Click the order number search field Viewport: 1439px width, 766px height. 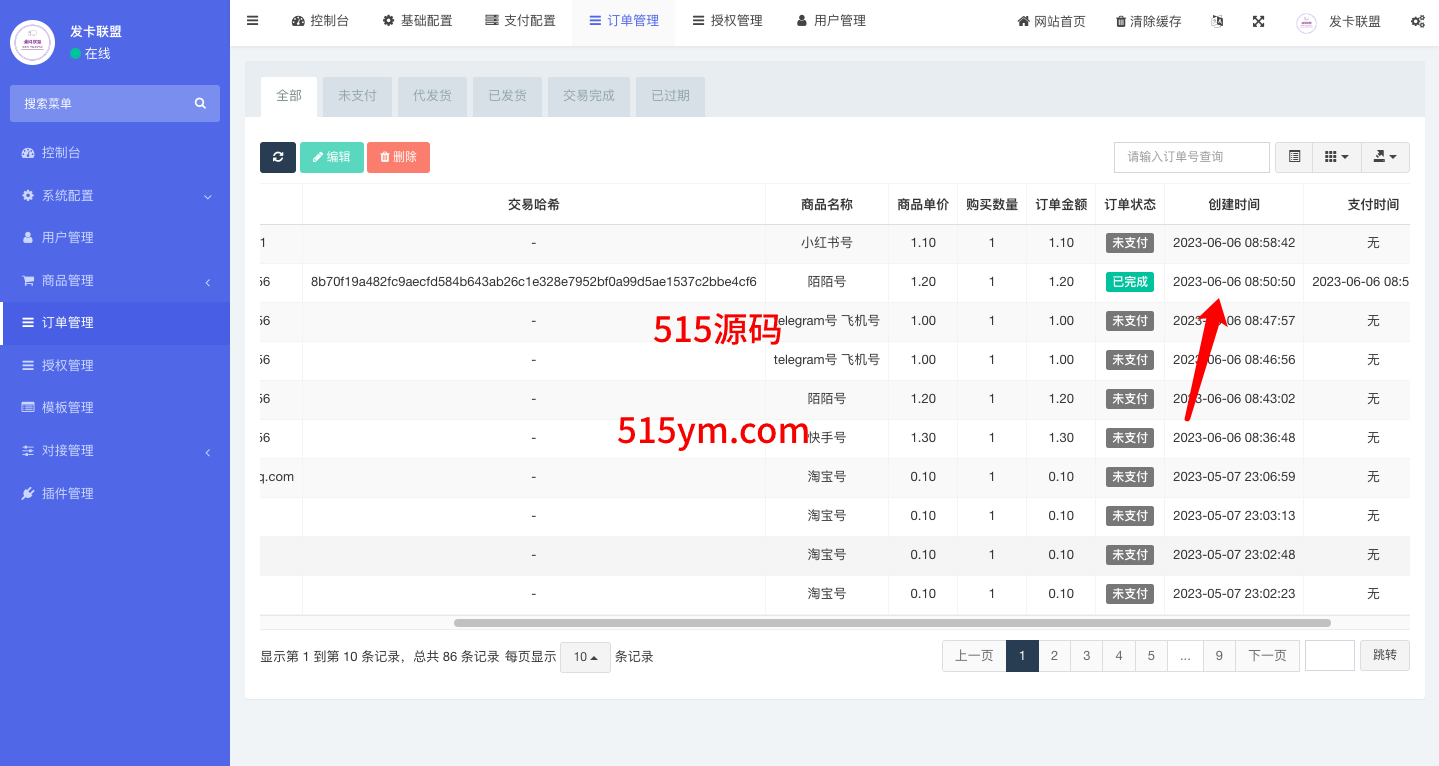(1191, 157)
